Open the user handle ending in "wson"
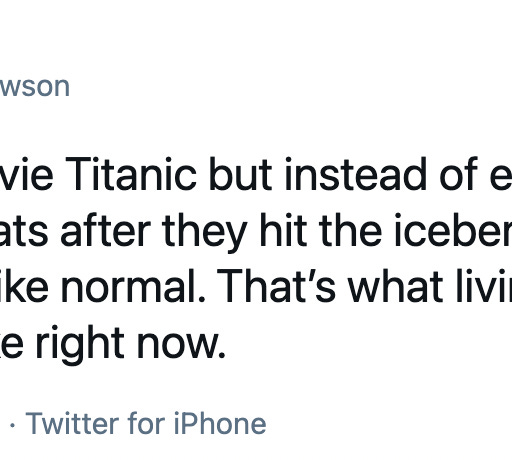Screen dimensions: 512x460 tap(35, 87)
